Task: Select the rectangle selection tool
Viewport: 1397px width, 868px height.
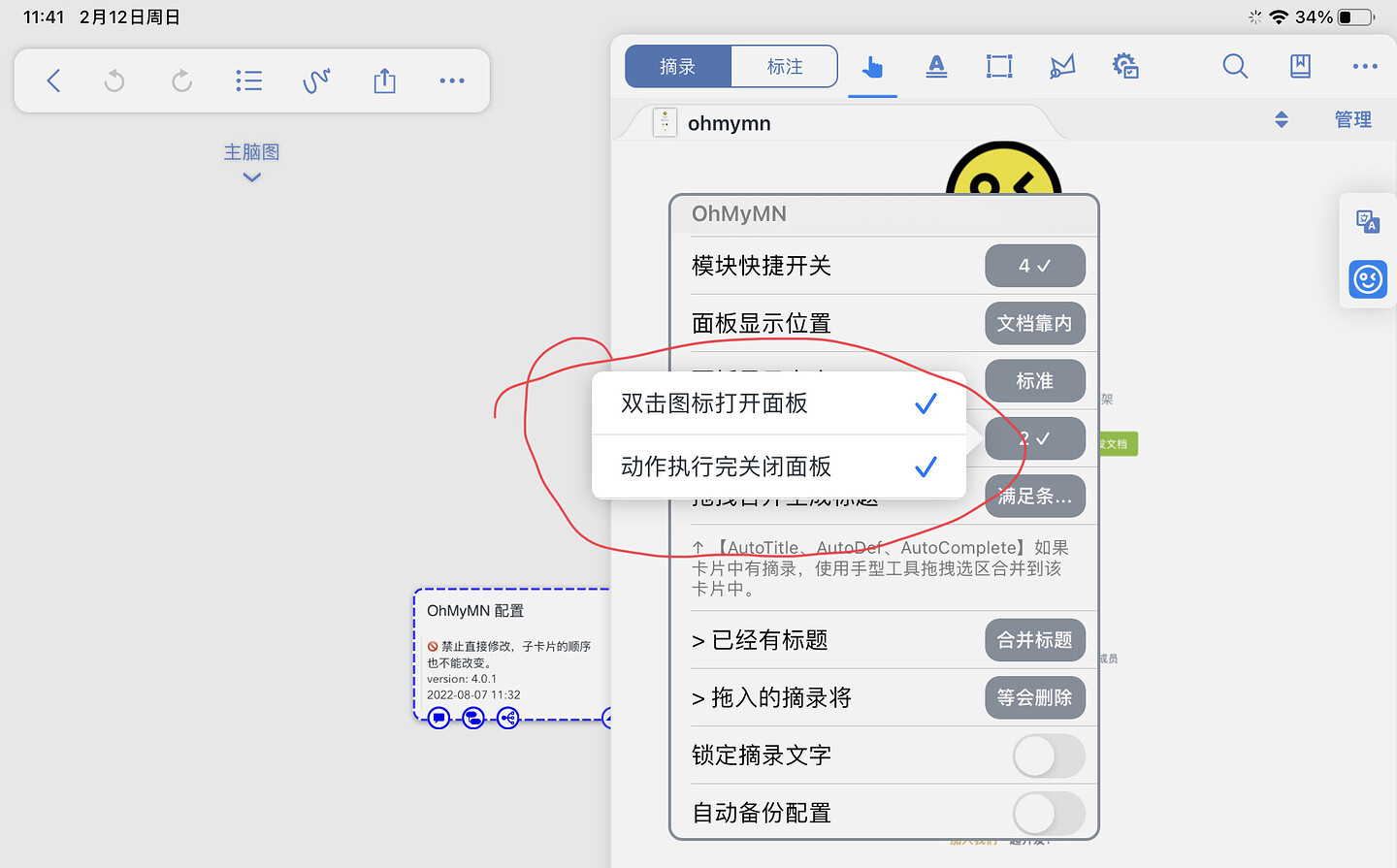Action: pyautogui.click(x=999, y=66)
